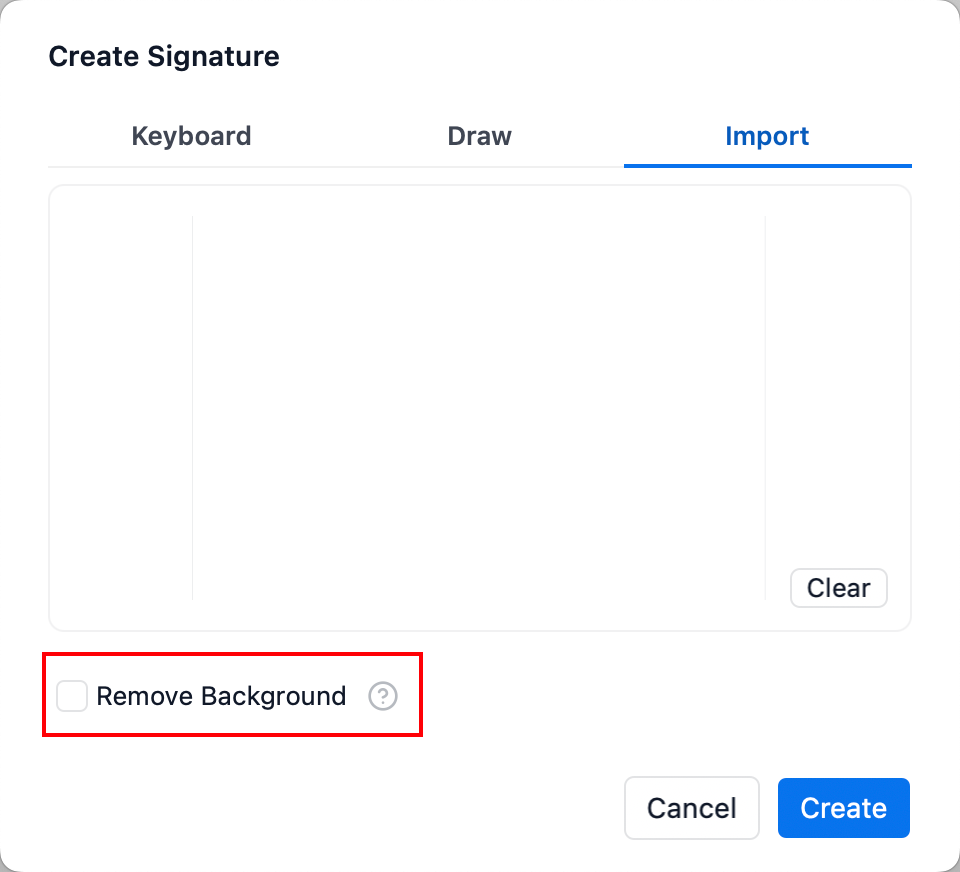Enable the Remove Background checkbox
The width and height of the screenshot is (960, 872).
tap(72, 696)
